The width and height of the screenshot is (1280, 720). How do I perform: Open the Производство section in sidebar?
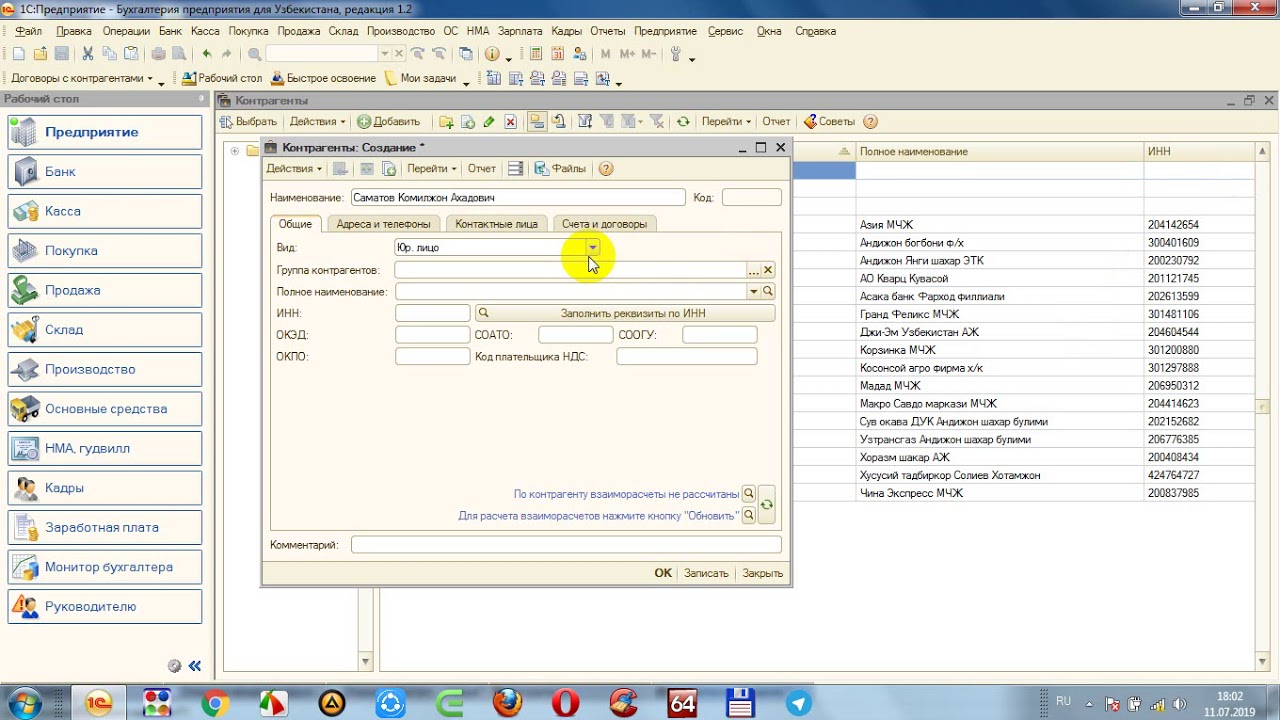click(x=105, y=369)
